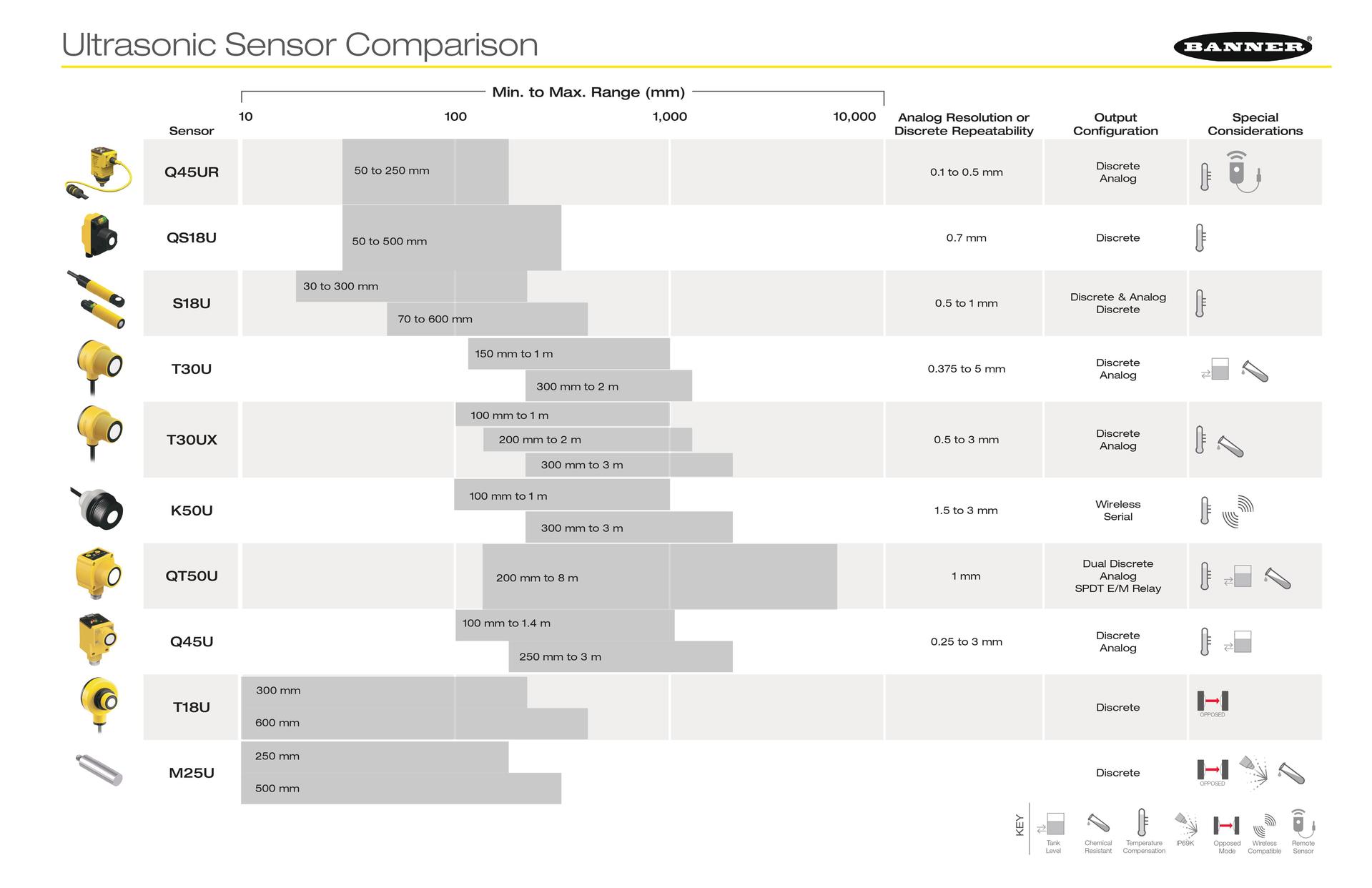
Task: Click the Output Configuration column header
Action: [1115, 124]
